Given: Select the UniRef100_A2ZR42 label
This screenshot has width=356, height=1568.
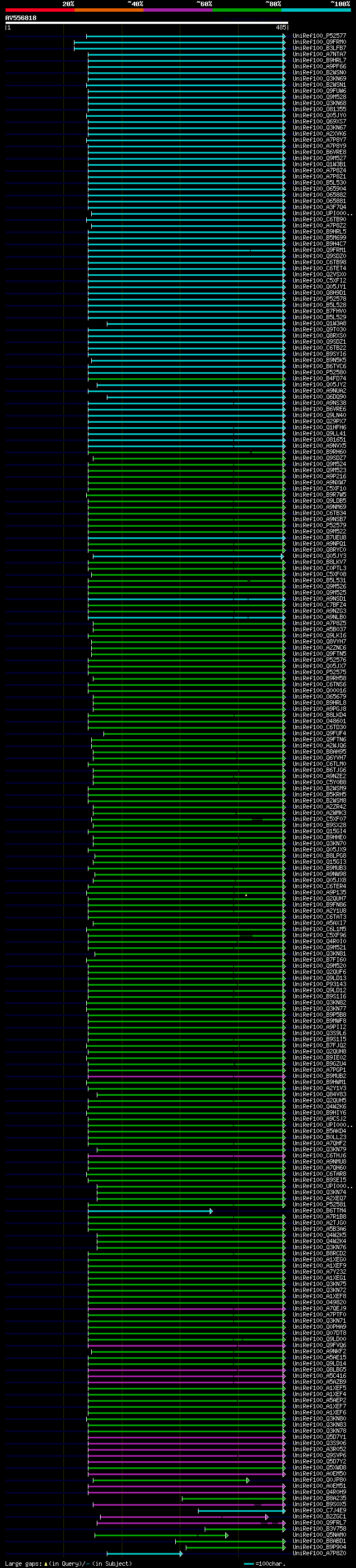Looking at the screenshot, I should pyautogui.click(x=319, y=807).
